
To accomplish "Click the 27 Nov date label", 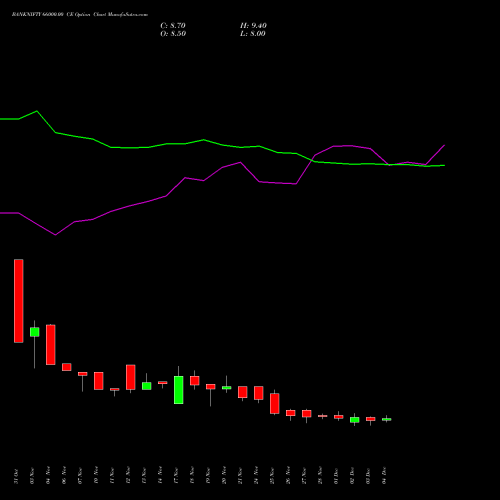I will (304, 476).
